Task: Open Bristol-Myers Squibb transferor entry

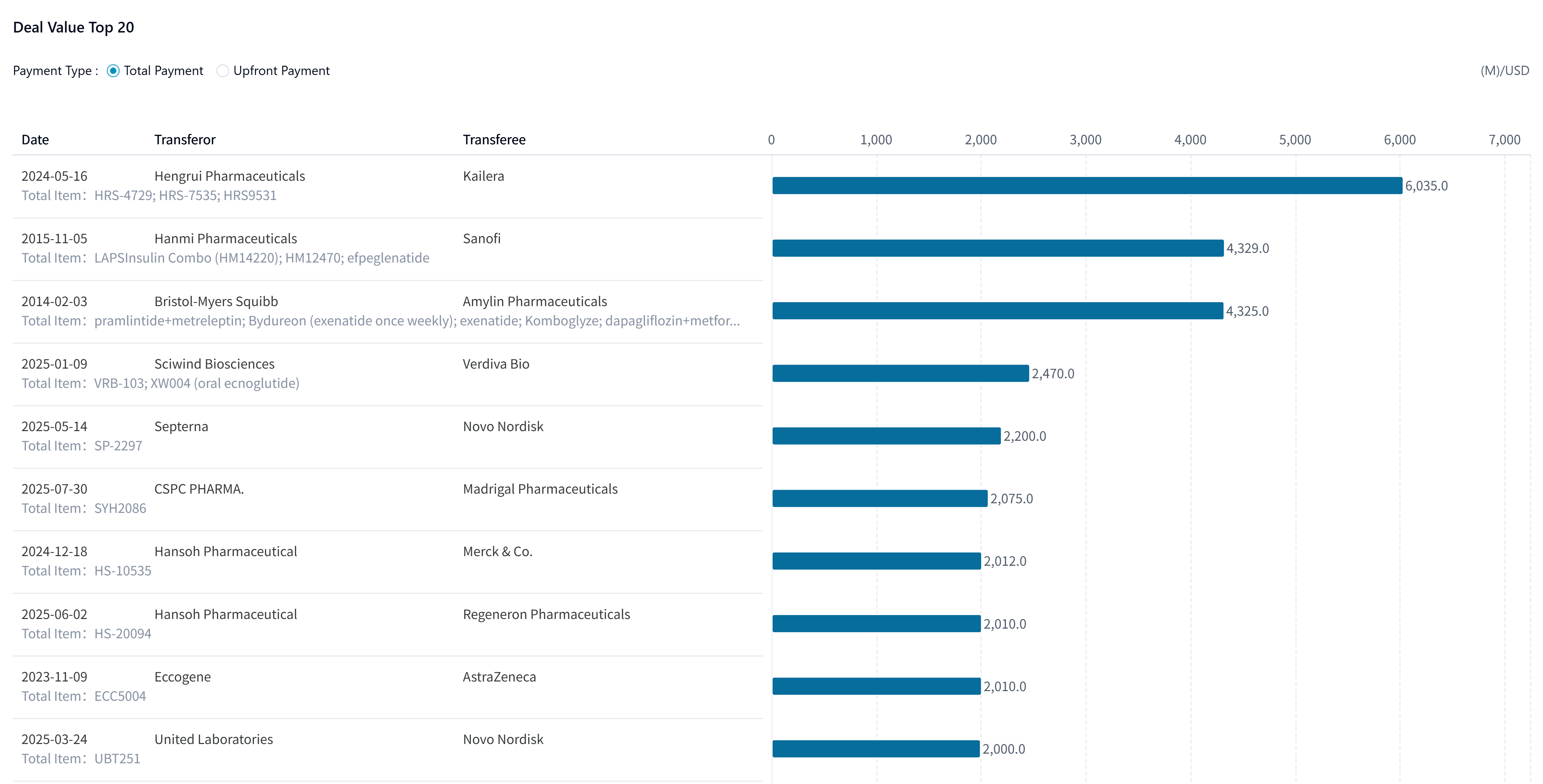Action: [x=216, y=301]
